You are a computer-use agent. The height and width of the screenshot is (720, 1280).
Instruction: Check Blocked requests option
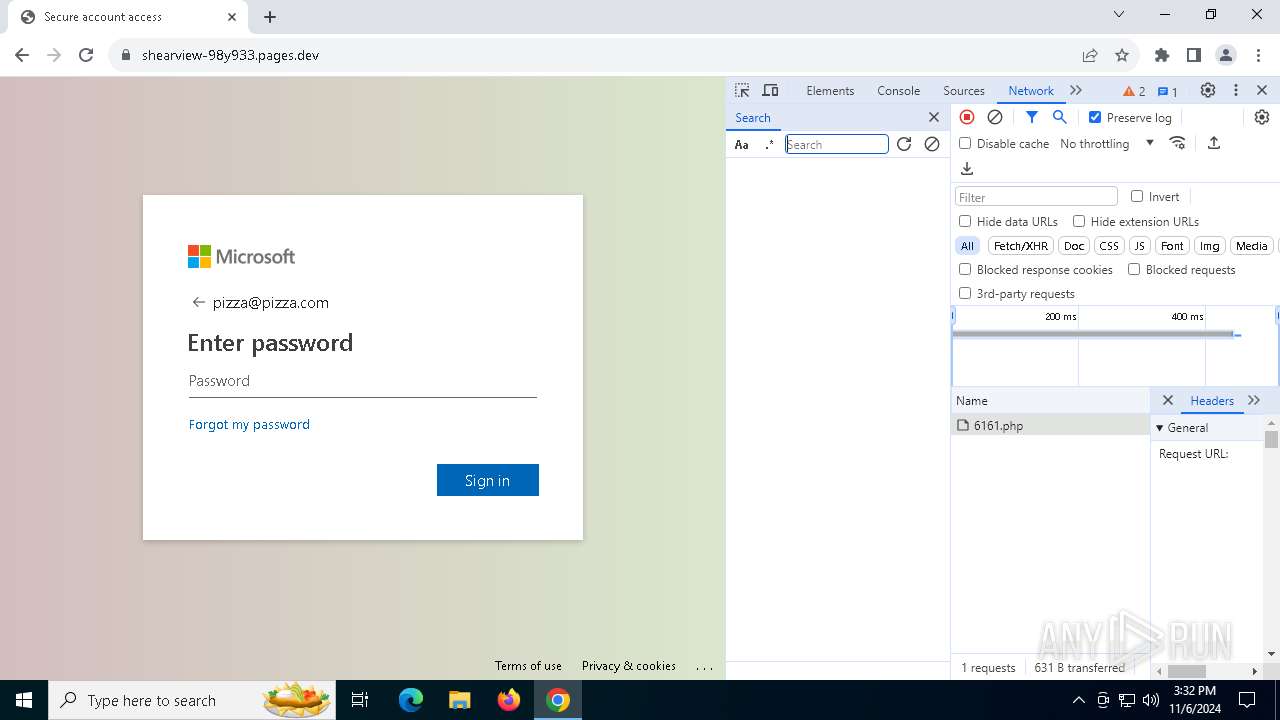point(1134,269)
